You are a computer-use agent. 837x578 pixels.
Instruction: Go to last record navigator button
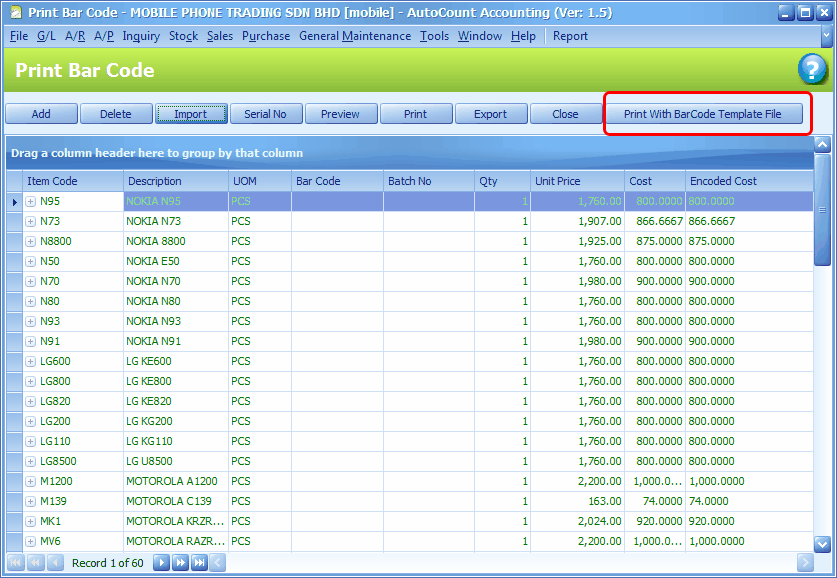200,563
